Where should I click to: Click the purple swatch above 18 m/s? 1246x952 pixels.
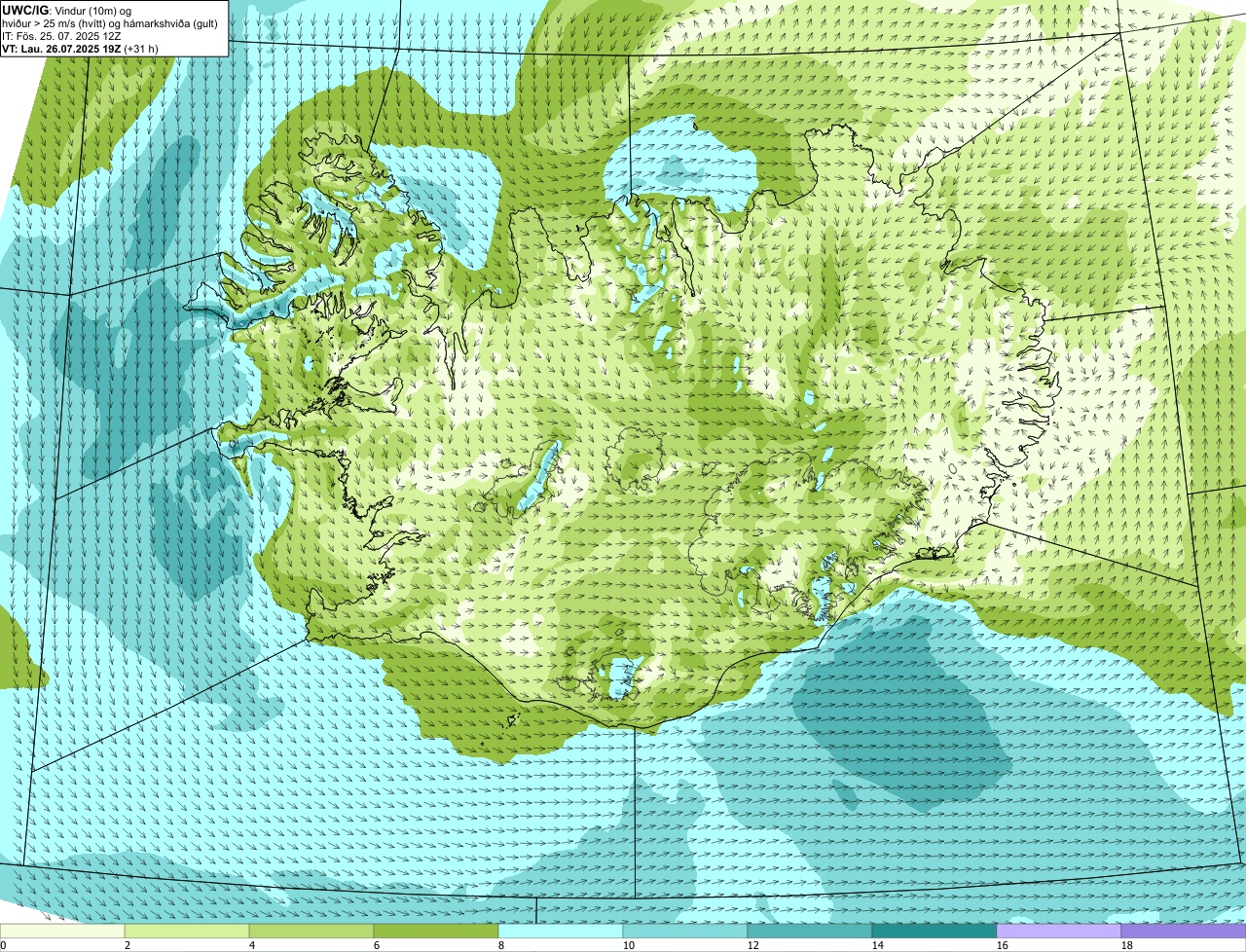click(x=1184, y=932)
